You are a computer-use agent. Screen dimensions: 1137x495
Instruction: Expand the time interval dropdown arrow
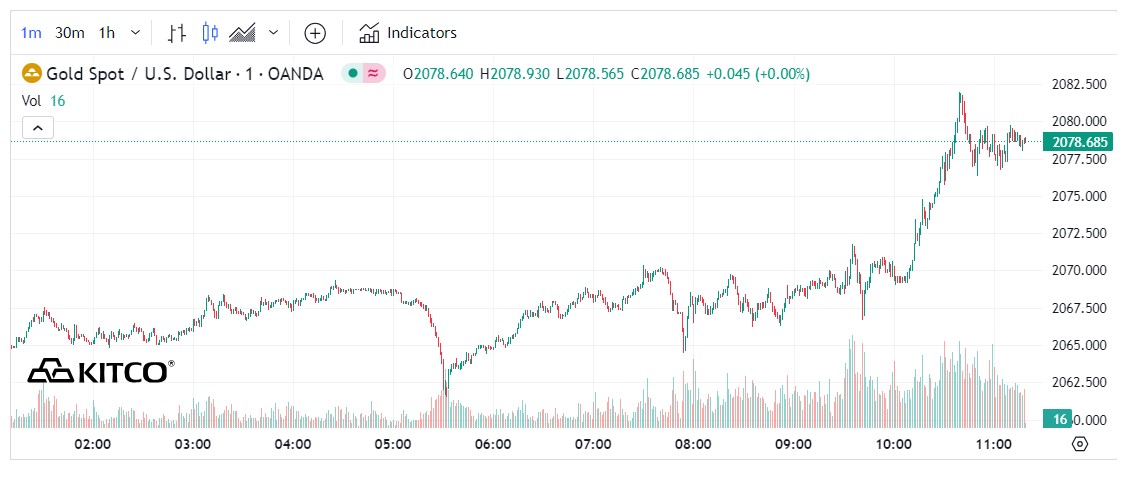tap(136, 33)
